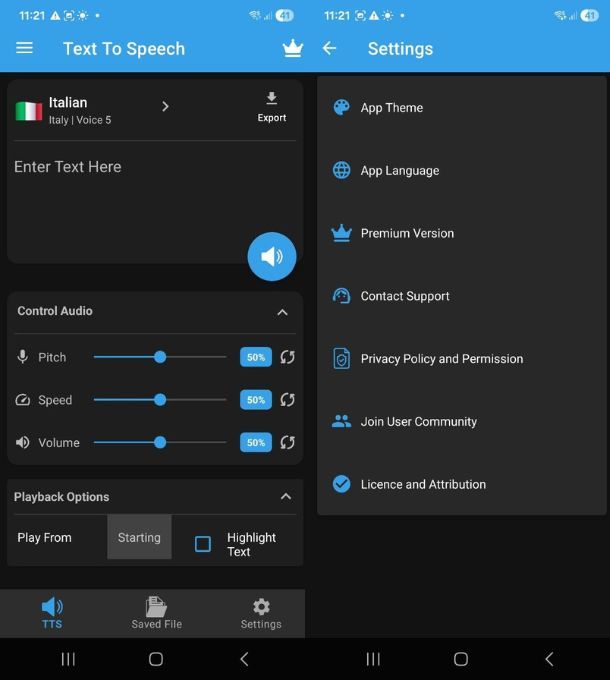Click the Speed 50% value box
This screenshot has width=610, height=680.
click(256, 399)
